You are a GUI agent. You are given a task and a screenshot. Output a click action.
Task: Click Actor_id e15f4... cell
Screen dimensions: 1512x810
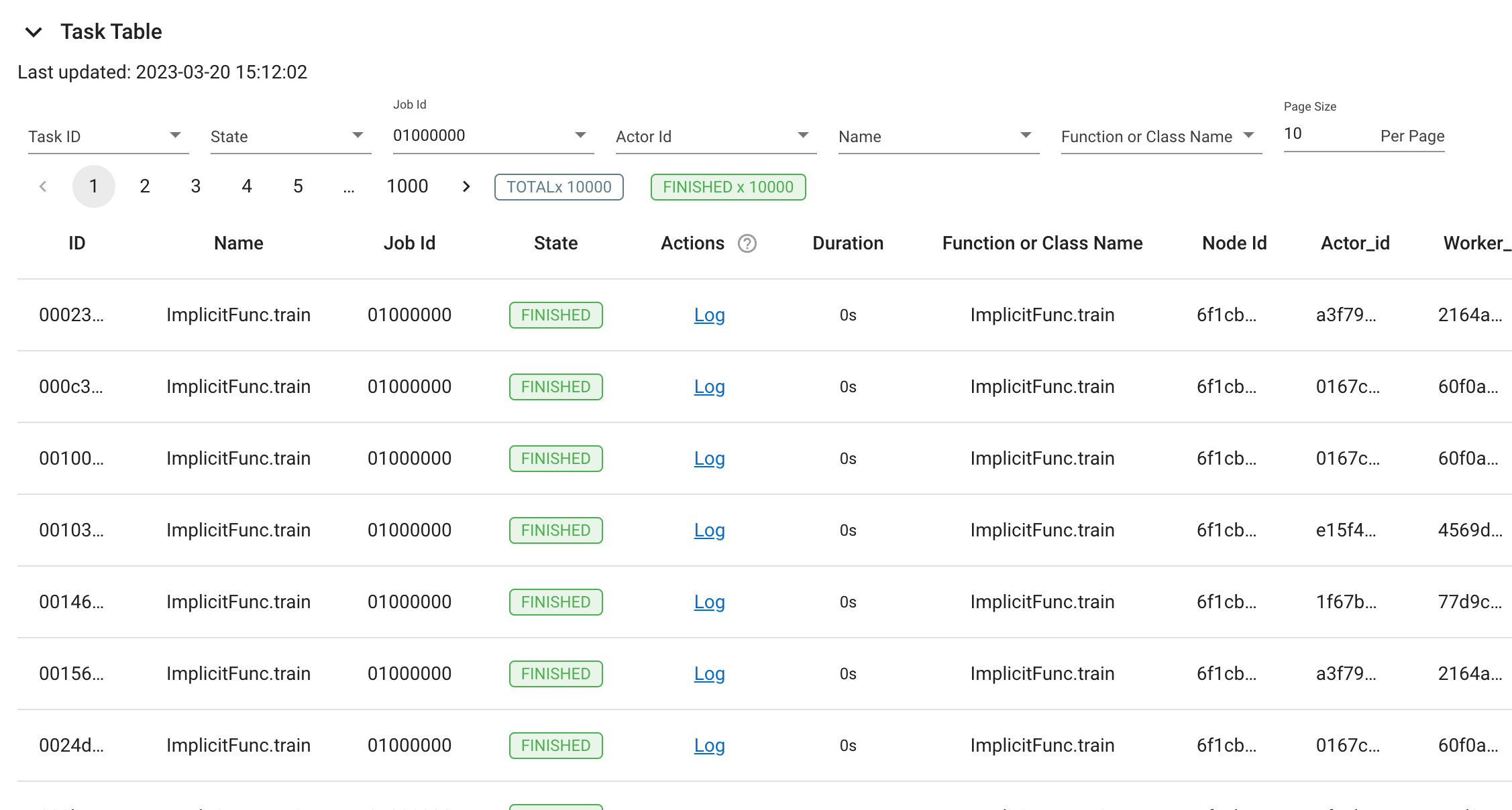tap(1346, 530)
